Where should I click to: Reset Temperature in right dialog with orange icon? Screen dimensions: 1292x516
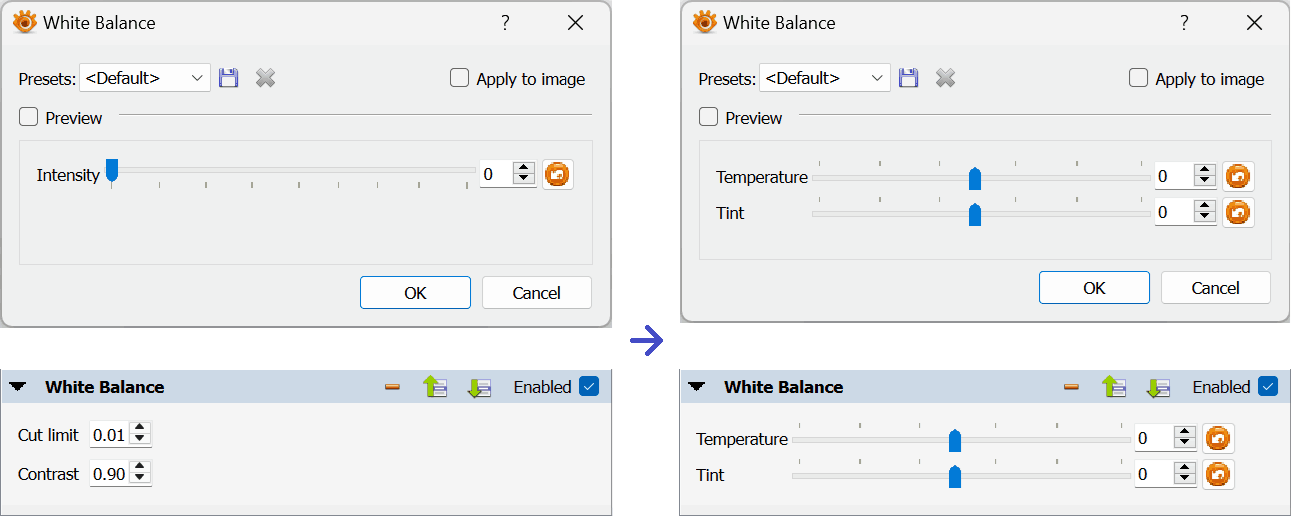click(1238, 177)
